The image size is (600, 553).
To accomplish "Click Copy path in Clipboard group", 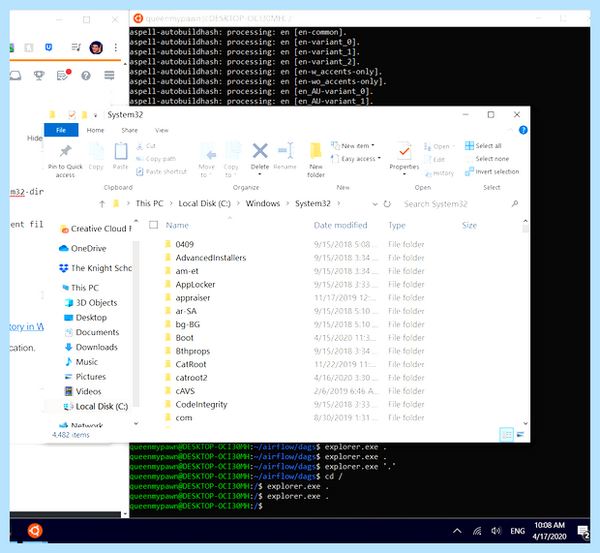I will 156,158.
